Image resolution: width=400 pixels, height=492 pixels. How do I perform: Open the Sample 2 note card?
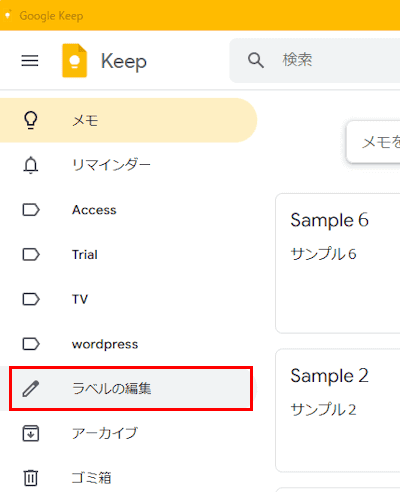[338, 410]
